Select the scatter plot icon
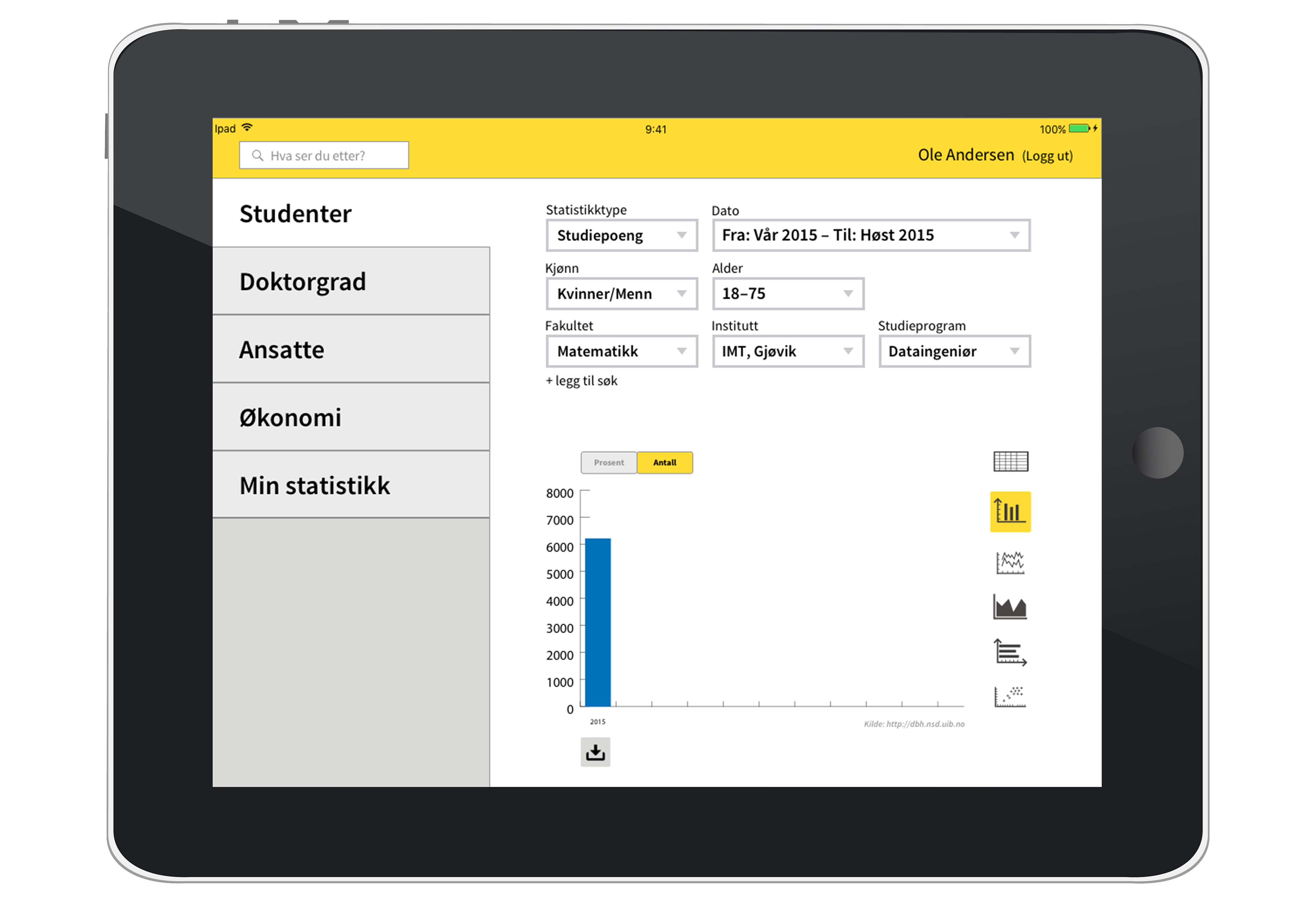The image size is (1316, 907). point(1010,696)
